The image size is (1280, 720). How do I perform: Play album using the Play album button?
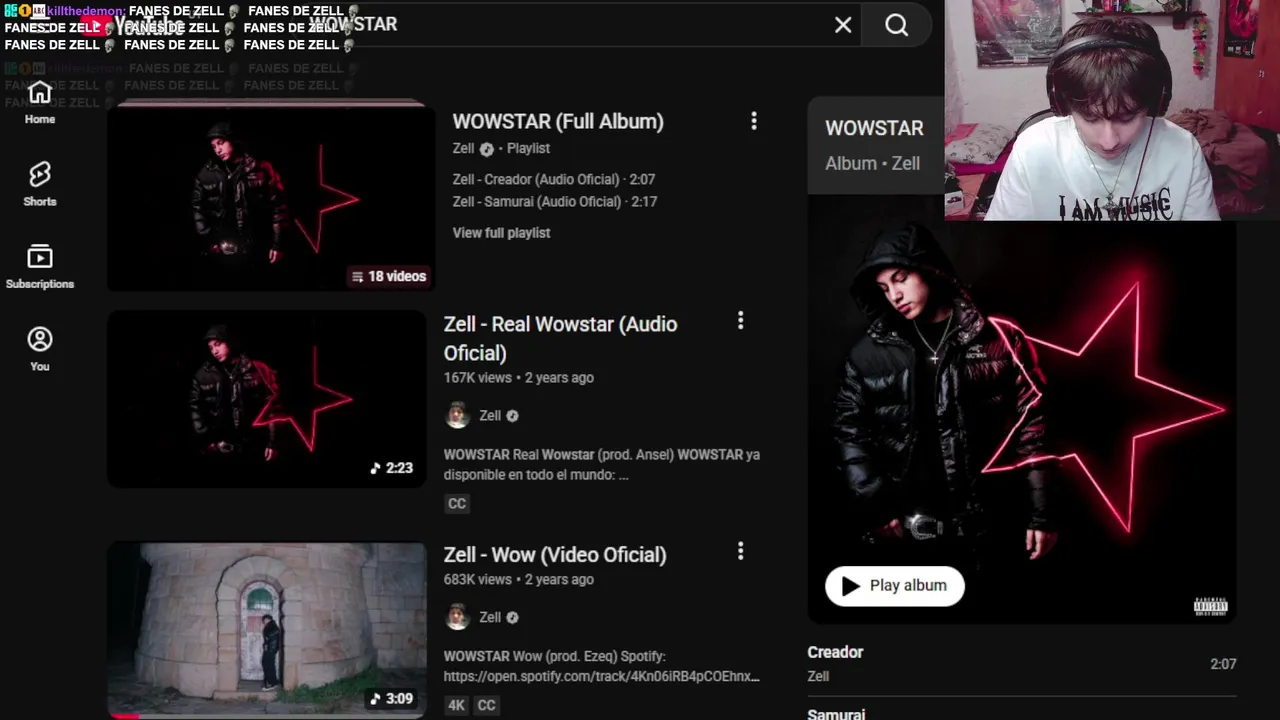coord(895,586)
